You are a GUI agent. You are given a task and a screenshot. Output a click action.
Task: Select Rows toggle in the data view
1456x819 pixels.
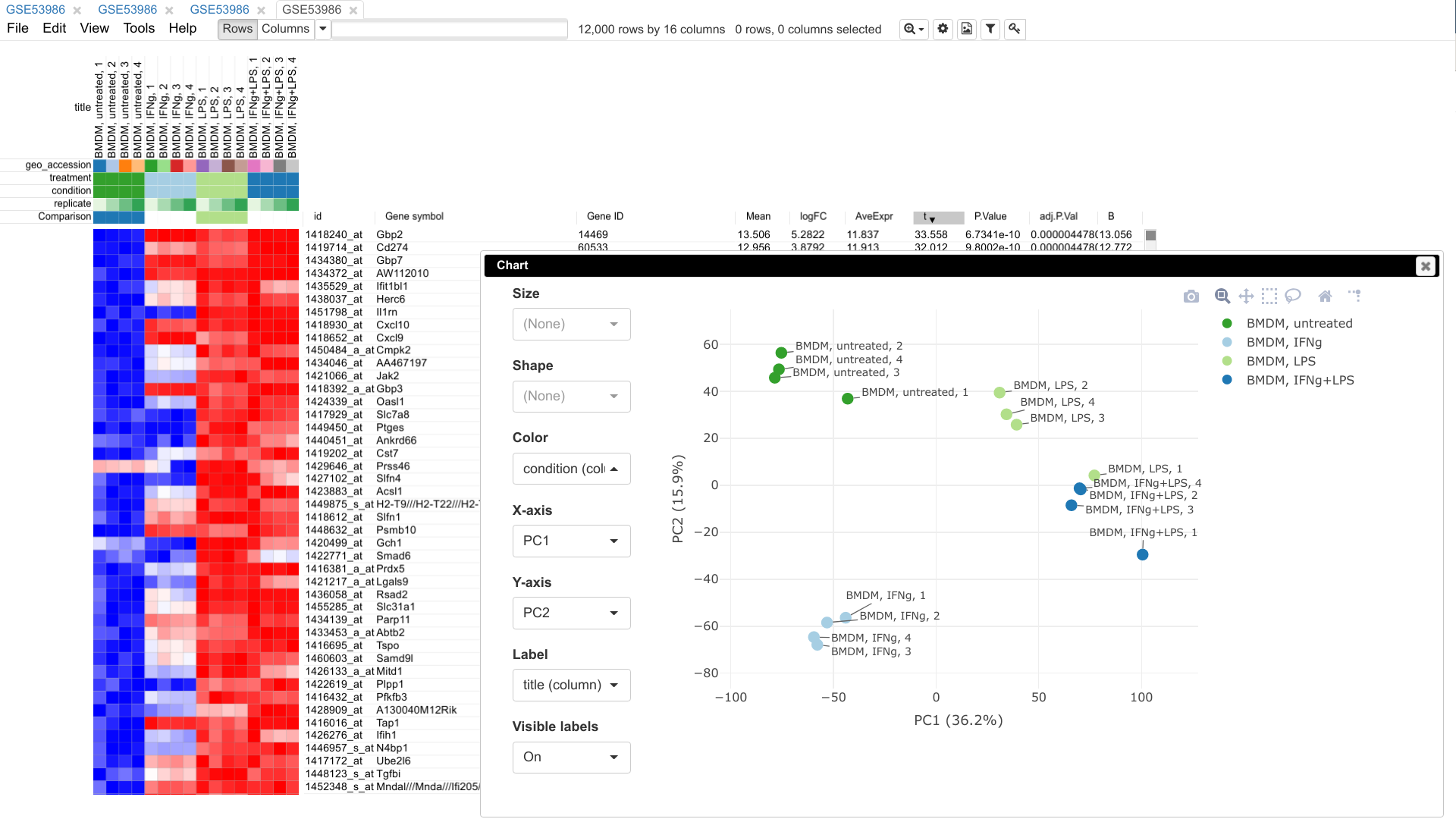pos(238,28)
